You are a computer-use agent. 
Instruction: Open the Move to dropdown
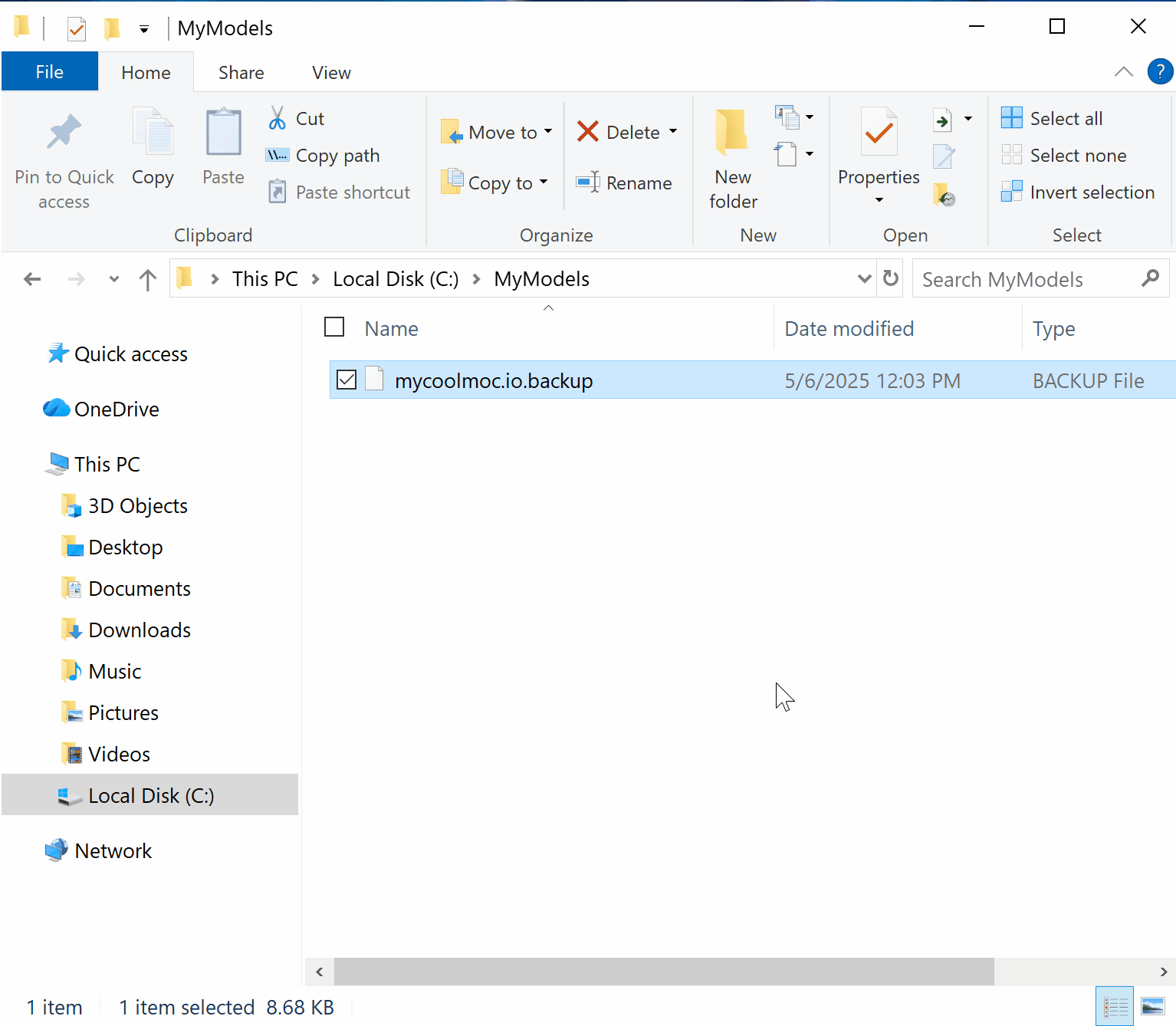497,132
